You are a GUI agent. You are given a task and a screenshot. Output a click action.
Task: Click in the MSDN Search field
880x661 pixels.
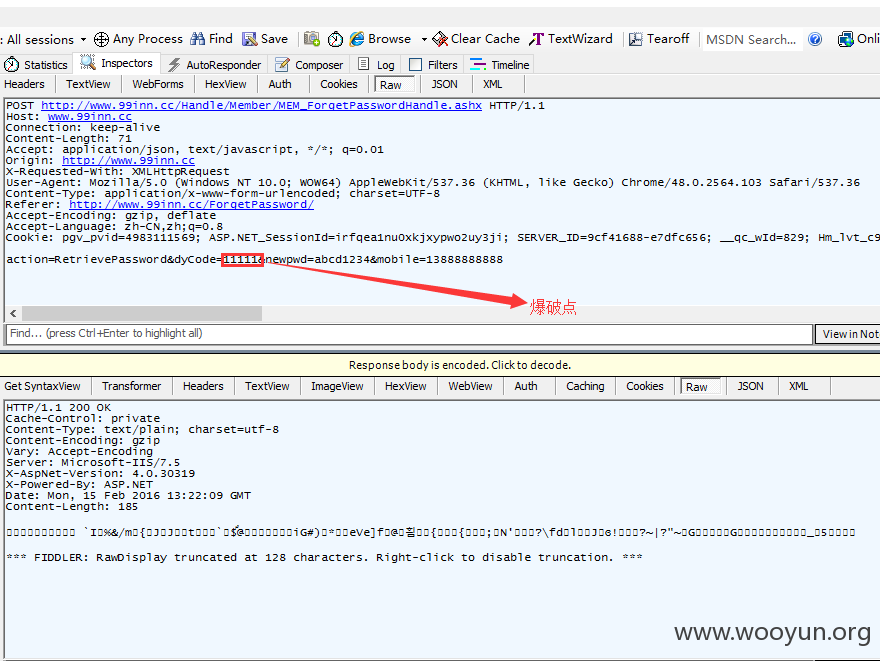[752, 39]
